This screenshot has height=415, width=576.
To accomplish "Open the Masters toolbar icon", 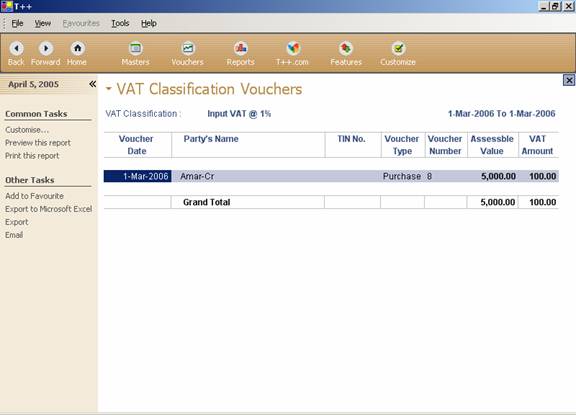I will [x=136, y=48].
